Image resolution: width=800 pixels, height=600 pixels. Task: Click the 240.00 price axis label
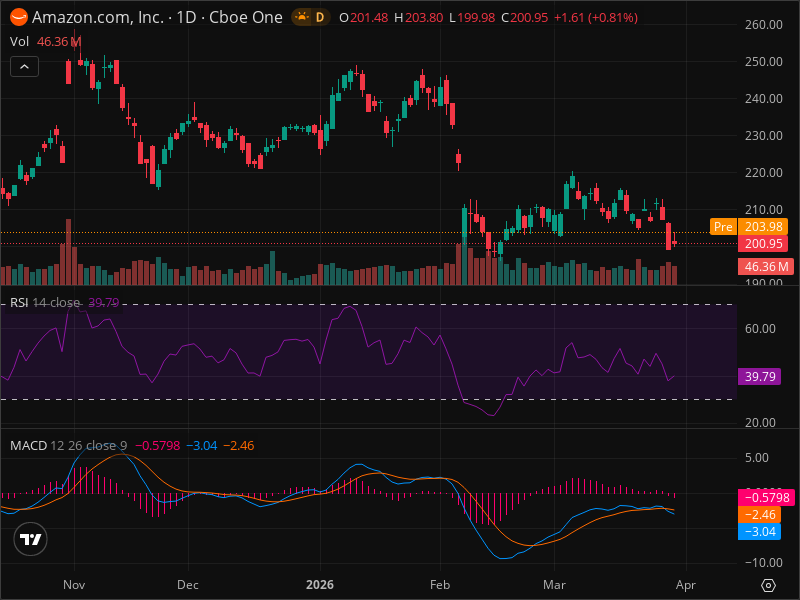tap(763, 98)
